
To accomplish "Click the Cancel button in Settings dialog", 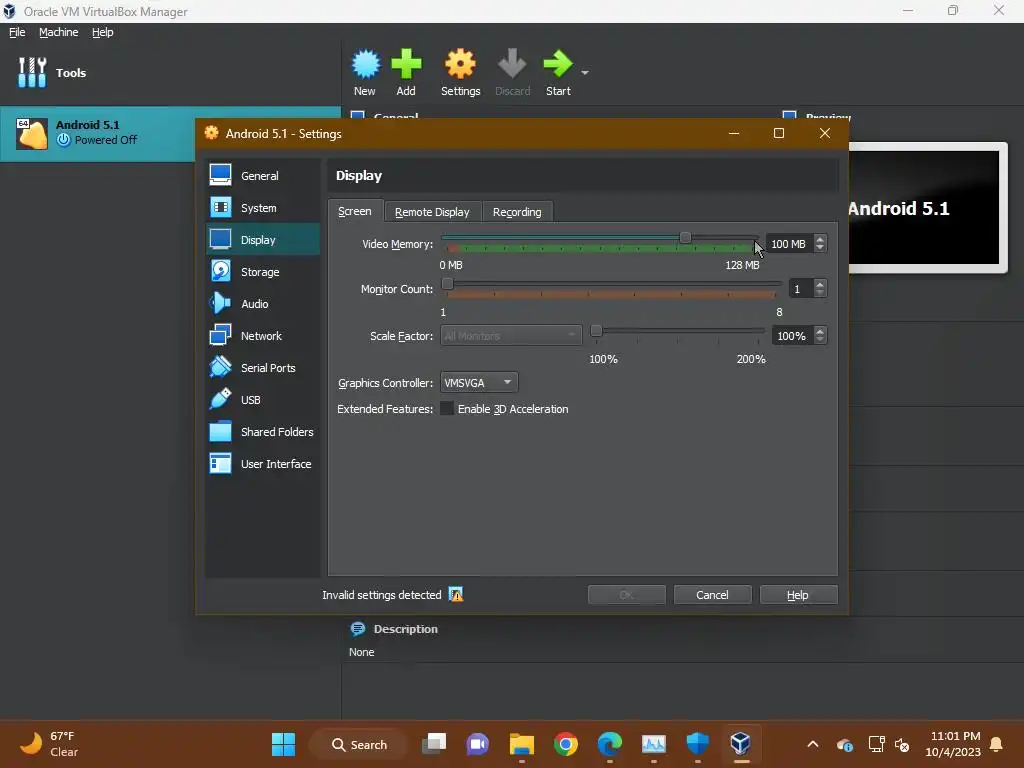I will click(712, 595).
